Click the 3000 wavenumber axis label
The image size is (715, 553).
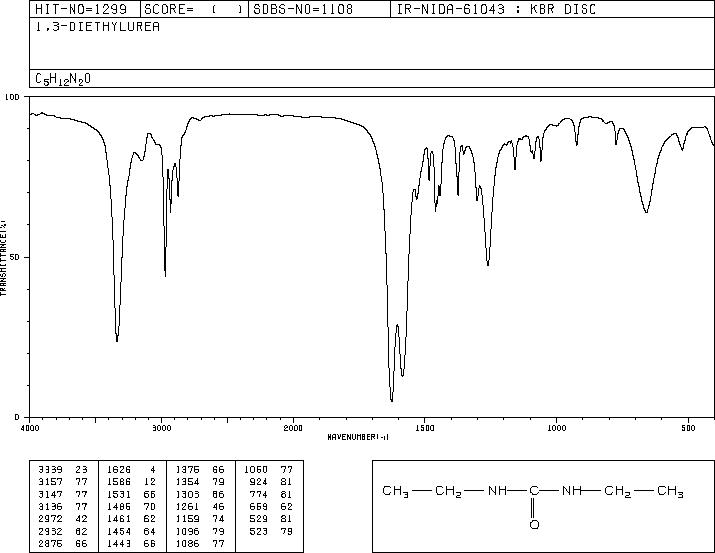[161, 428]
